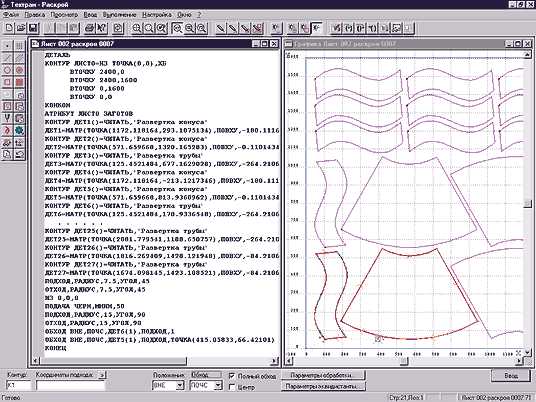The image size is (536, 402).
Task: Click the Контур K1 input field
Action: coord(18,385)
